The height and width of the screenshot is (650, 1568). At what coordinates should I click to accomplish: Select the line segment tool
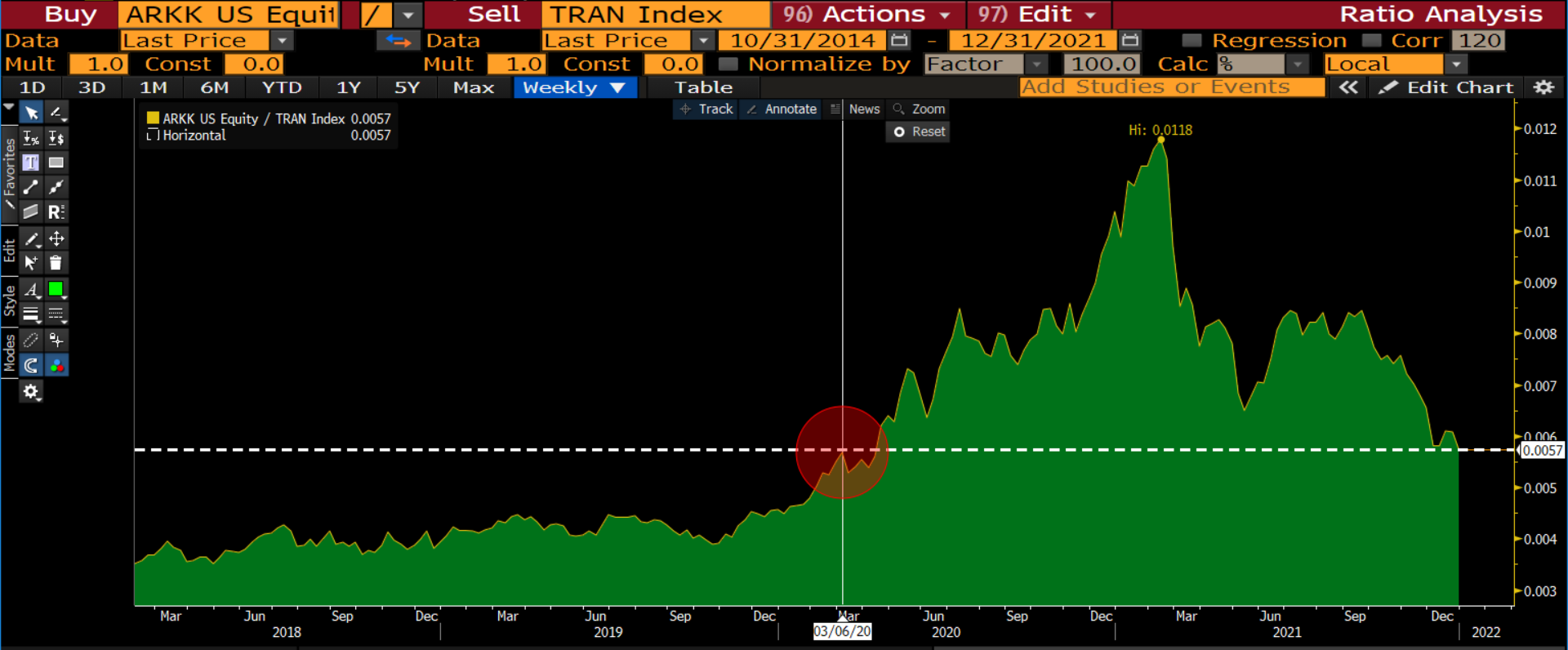click(x=31, y=187)
